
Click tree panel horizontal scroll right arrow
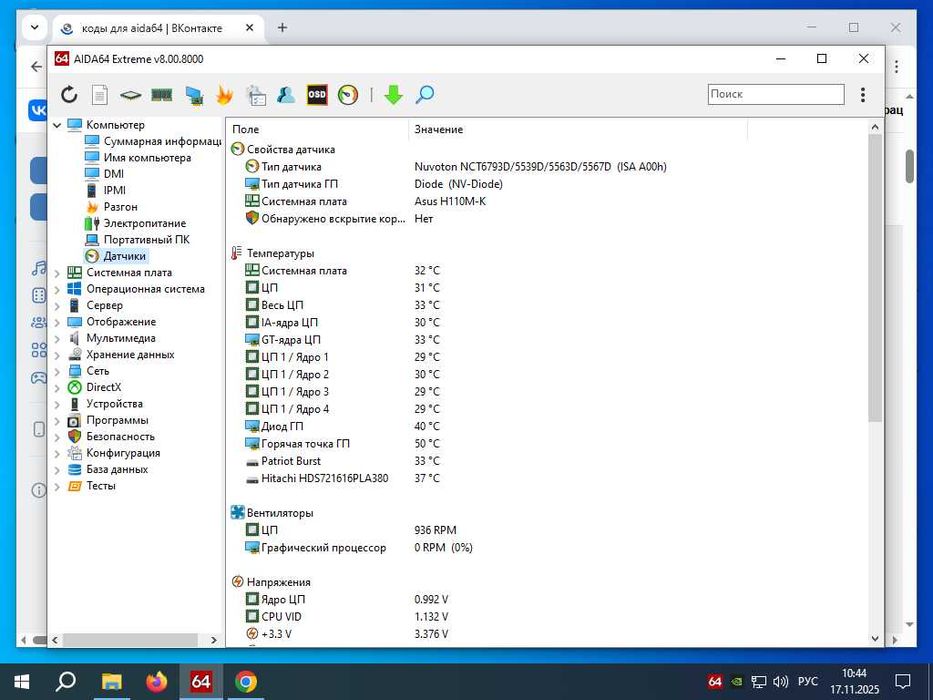(x=214, y=640)
